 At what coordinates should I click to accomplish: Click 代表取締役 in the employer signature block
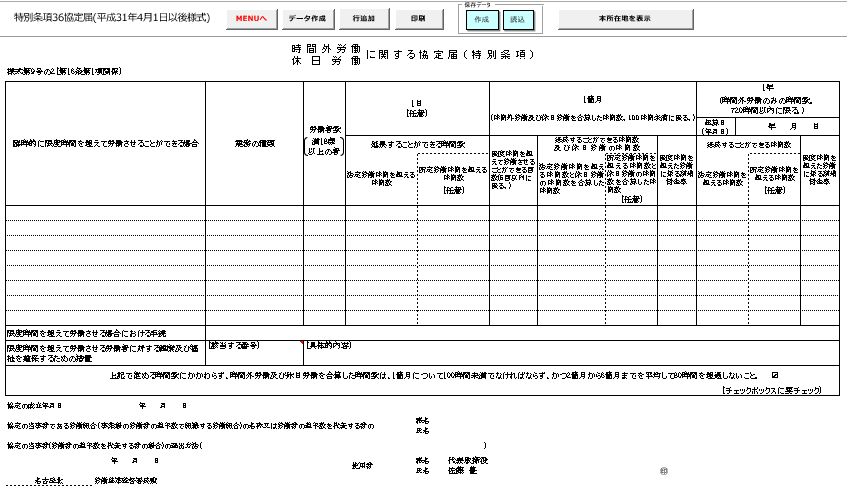pyautogui.click(x=468, y=460)
